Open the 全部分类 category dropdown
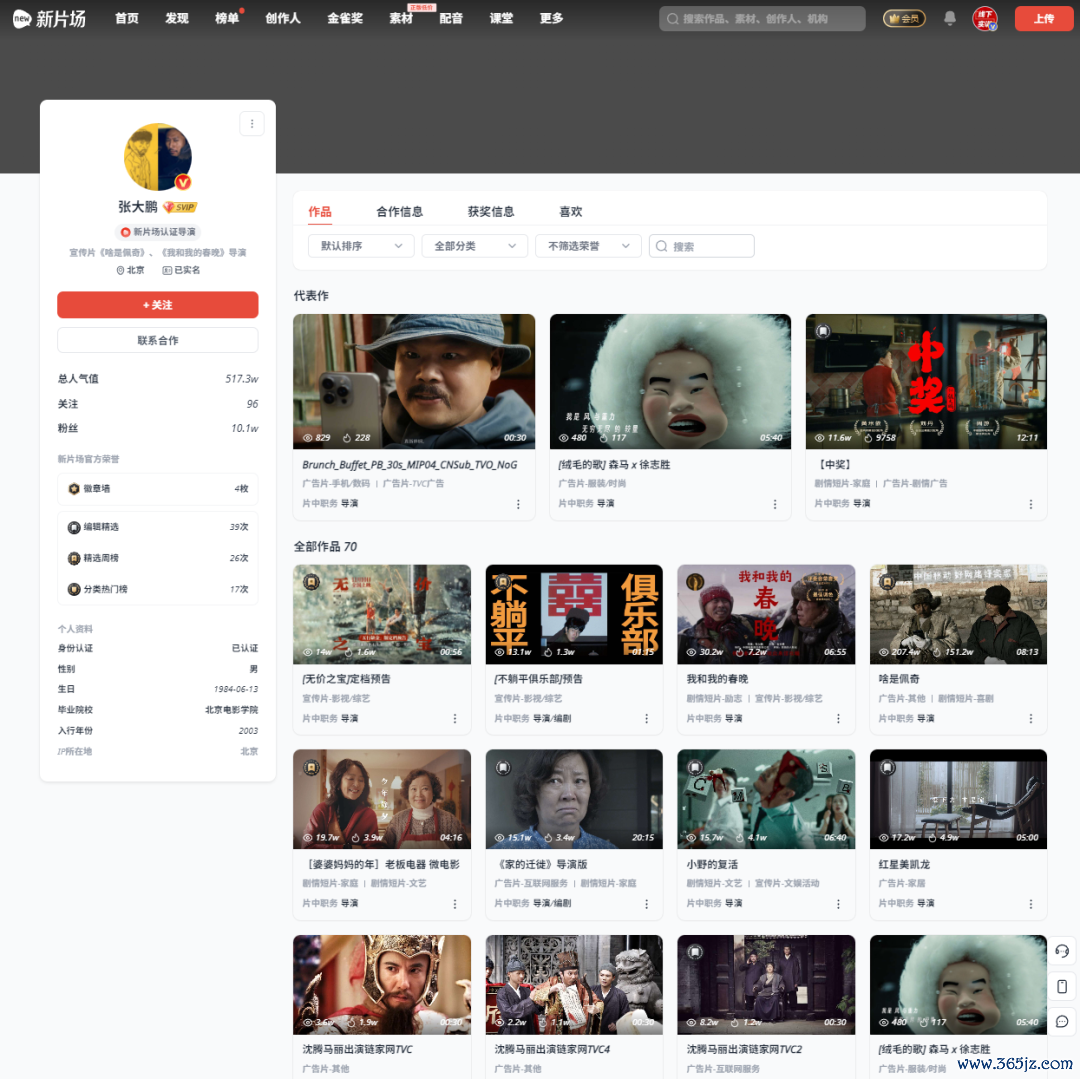Screen dimensions: 1080x1079 (x=475, y=246)
